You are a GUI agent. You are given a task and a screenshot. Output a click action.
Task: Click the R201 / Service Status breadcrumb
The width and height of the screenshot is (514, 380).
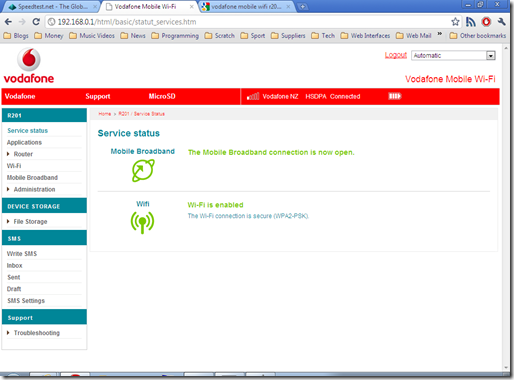[x=142, y=114]
